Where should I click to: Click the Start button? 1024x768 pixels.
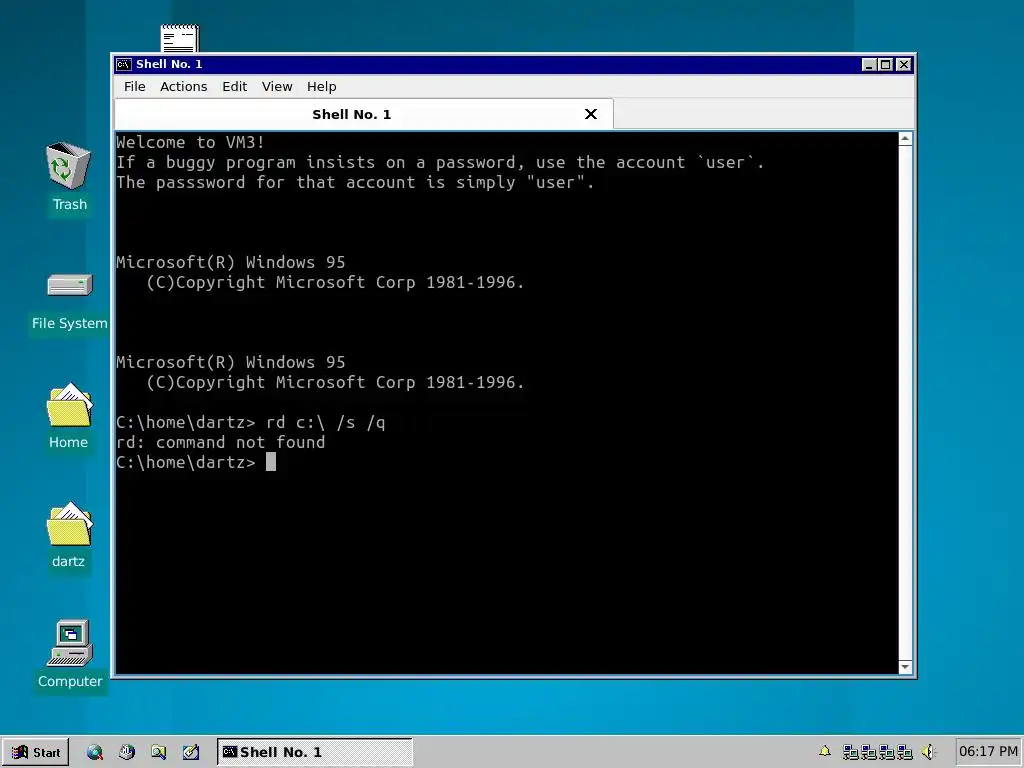(37, 752)
